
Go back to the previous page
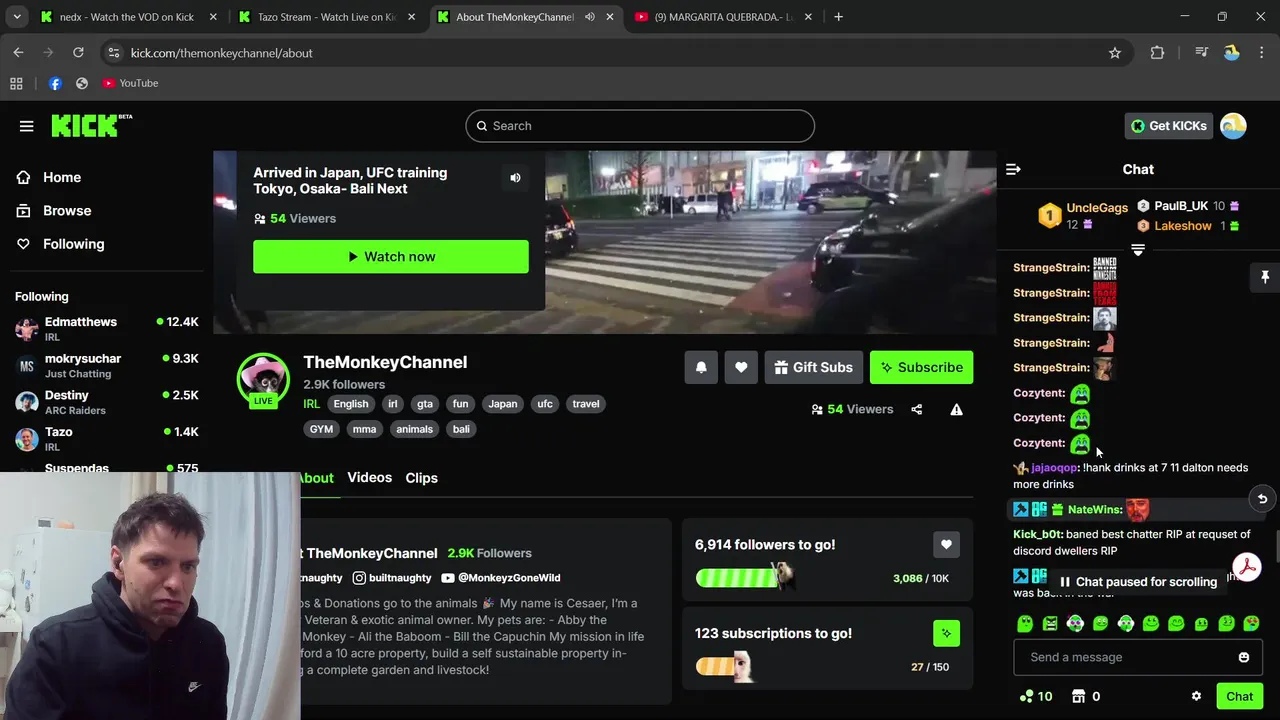(18, 53)
